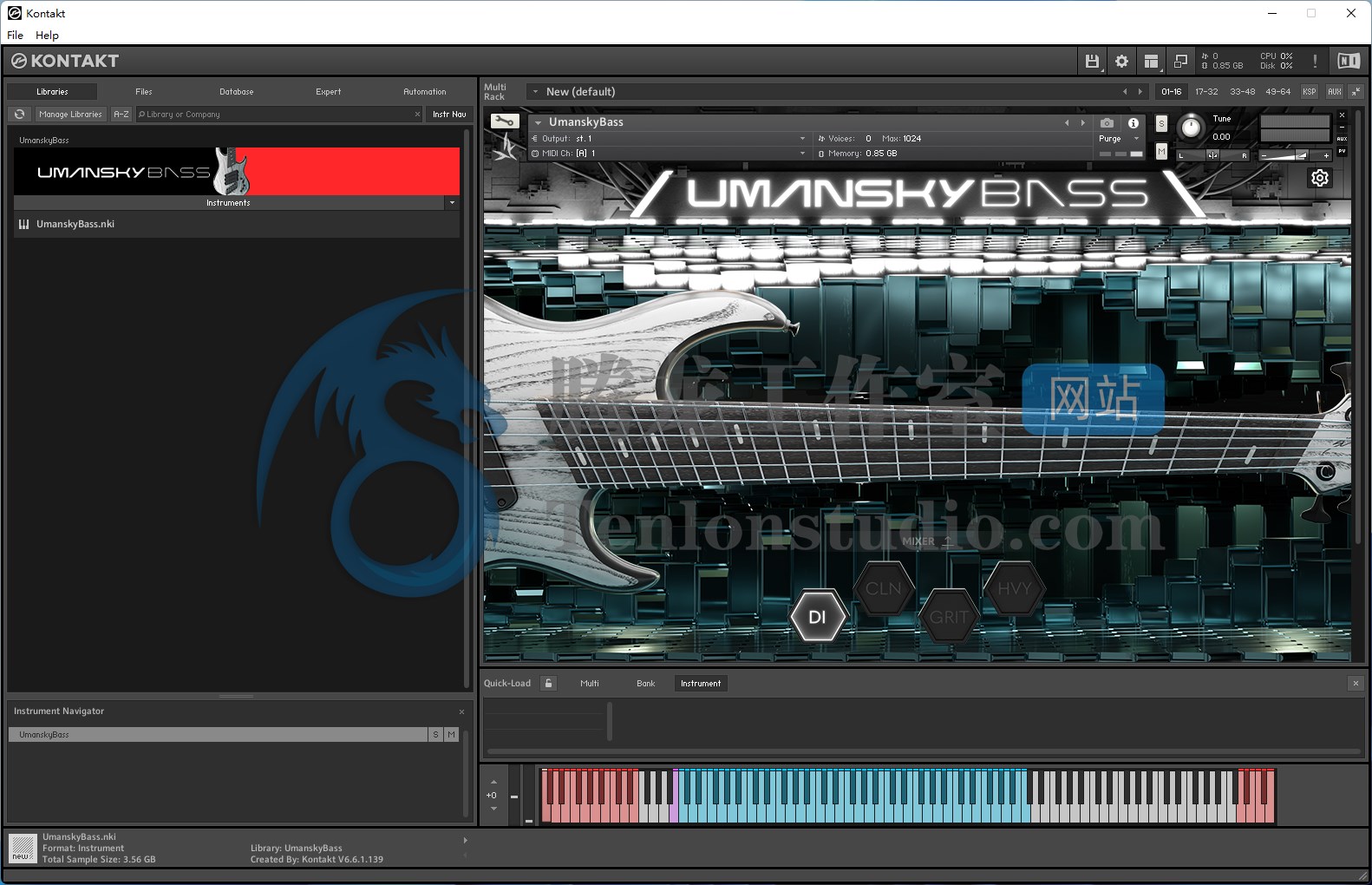Select the HVY hexagon channel
The height and width of the screenshot is (885, 1372).
pos(1014,588)
